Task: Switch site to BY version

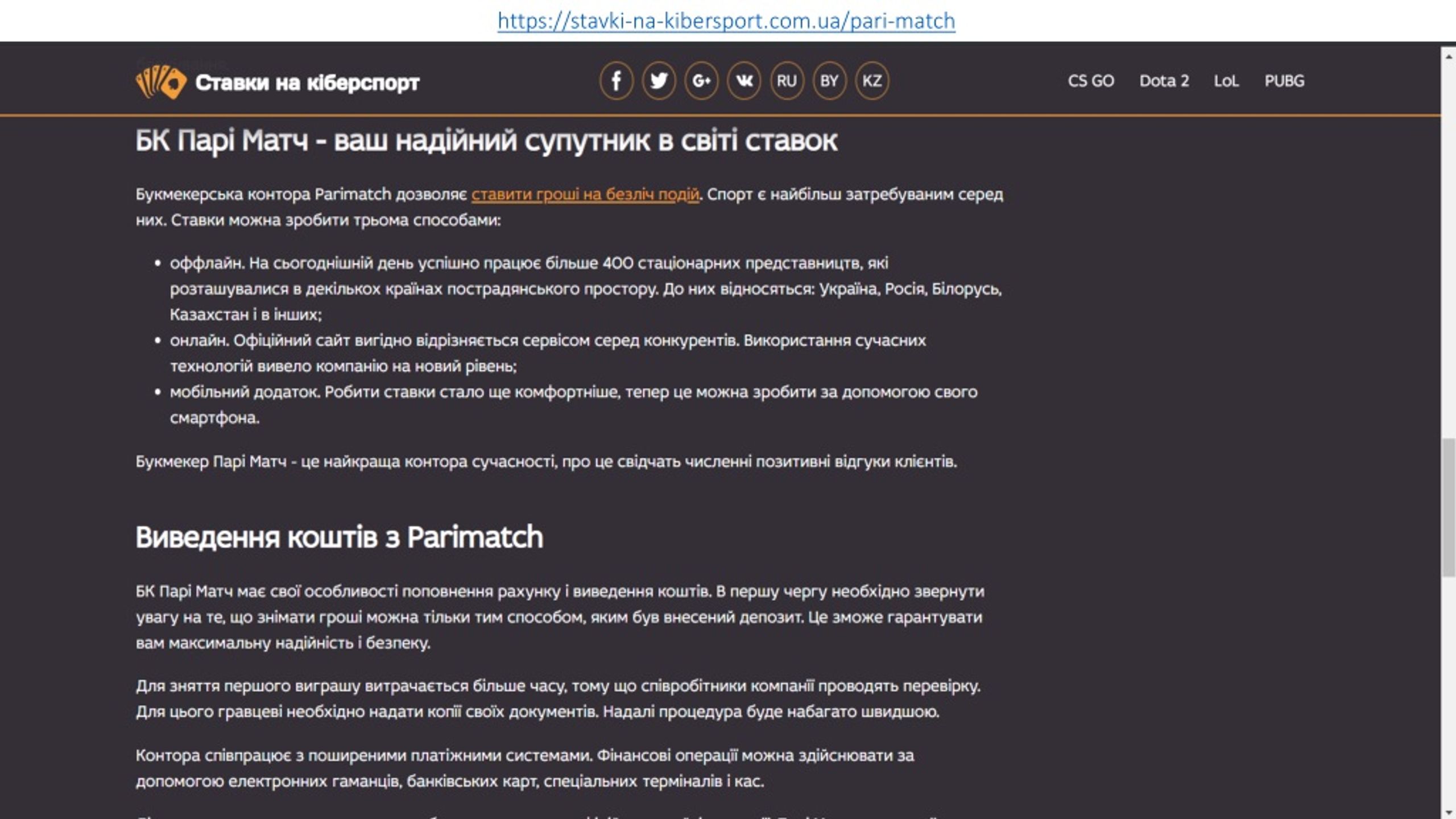Action: pyautogui.click(x=829, y=81)
